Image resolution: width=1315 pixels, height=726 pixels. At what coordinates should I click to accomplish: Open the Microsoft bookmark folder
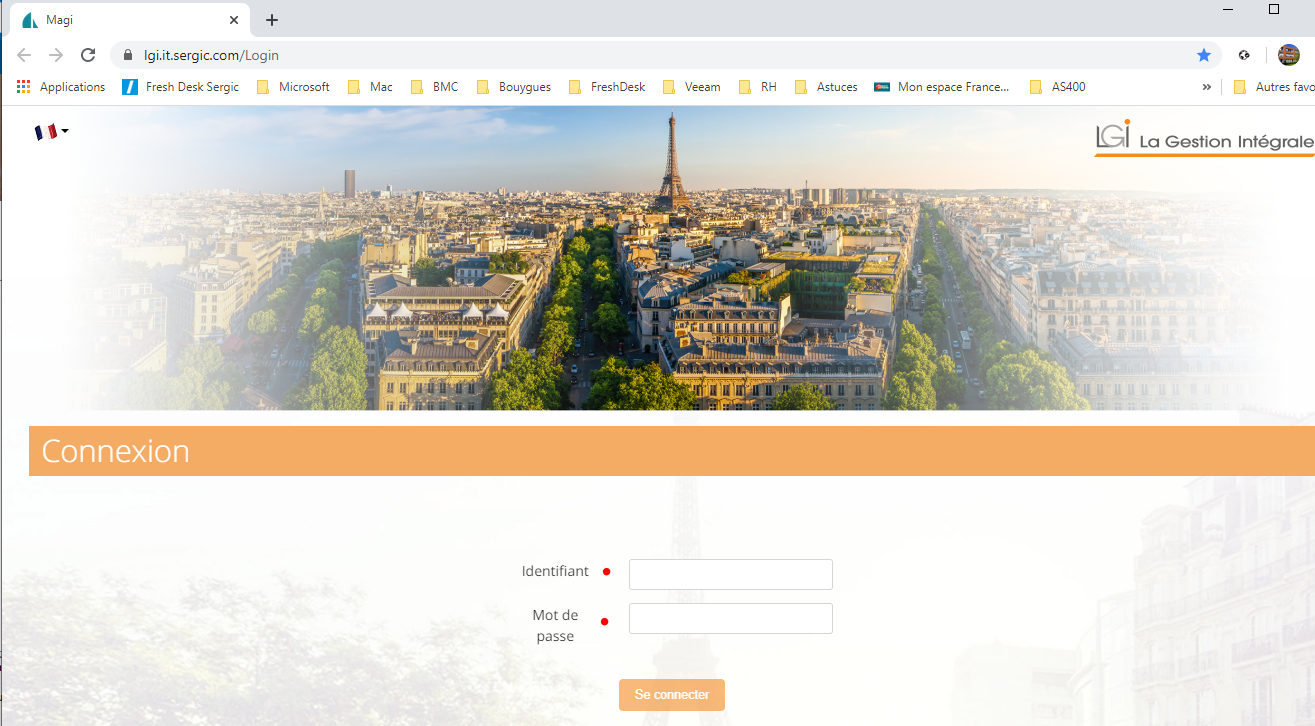click(293, 87)
